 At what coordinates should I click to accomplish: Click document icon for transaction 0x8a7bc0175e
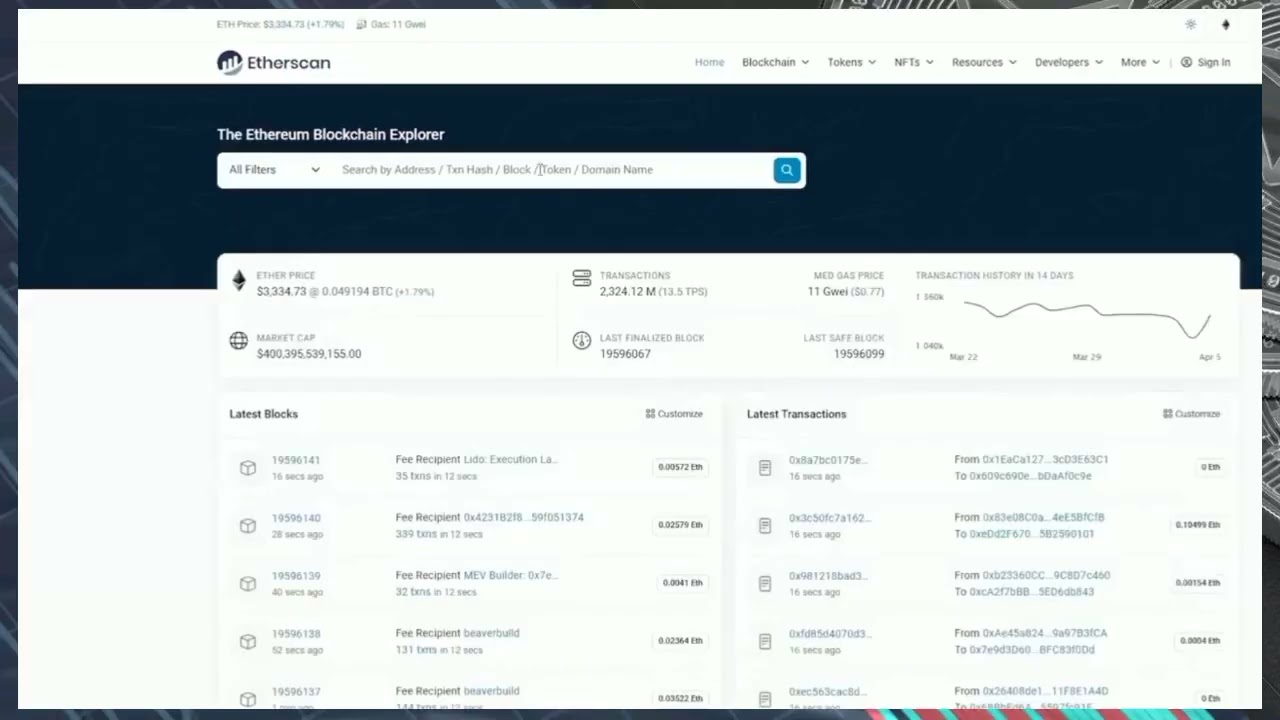point(765,467)
